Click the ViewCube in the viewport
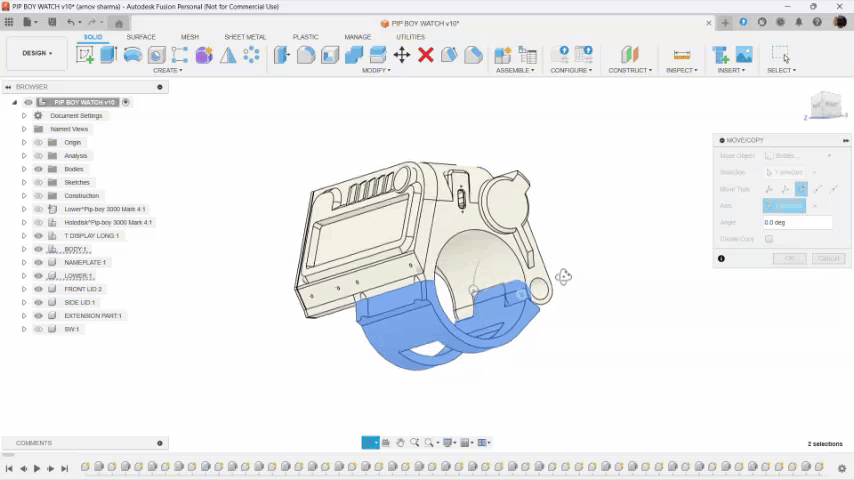 point(826,104)
